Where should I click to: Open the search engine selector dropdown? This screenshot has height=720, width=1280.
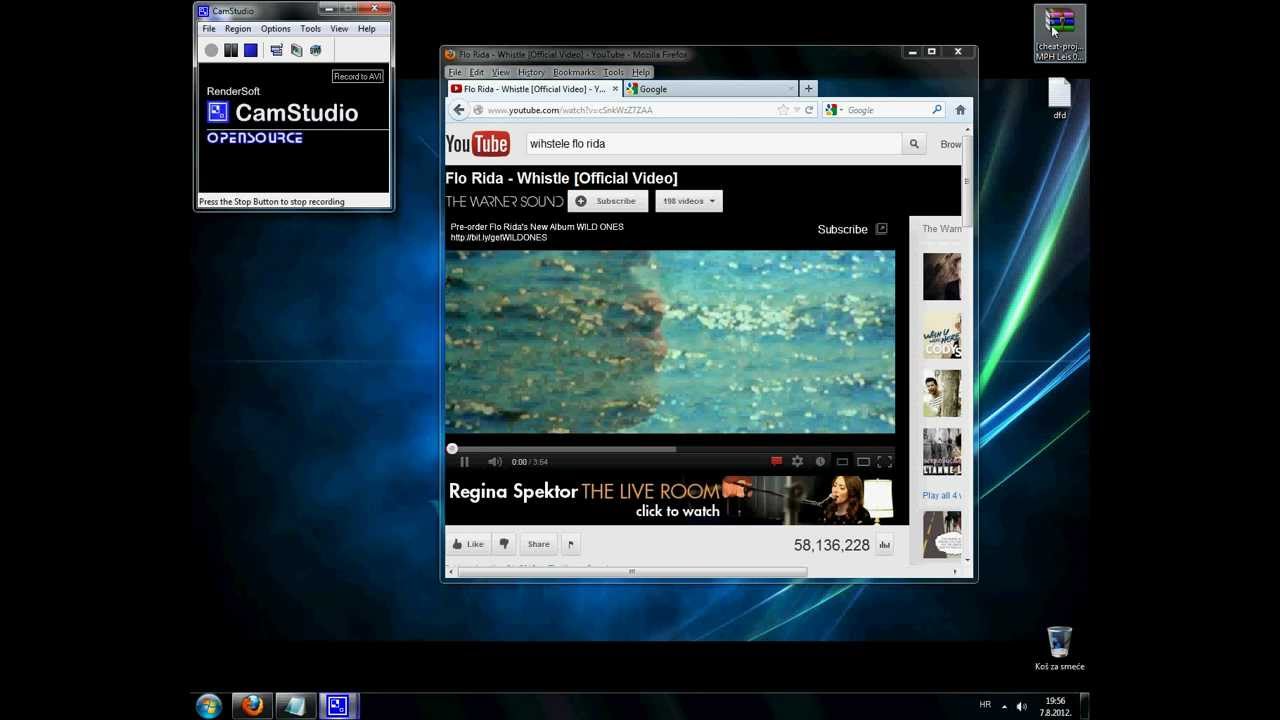(x=834, y=110)
